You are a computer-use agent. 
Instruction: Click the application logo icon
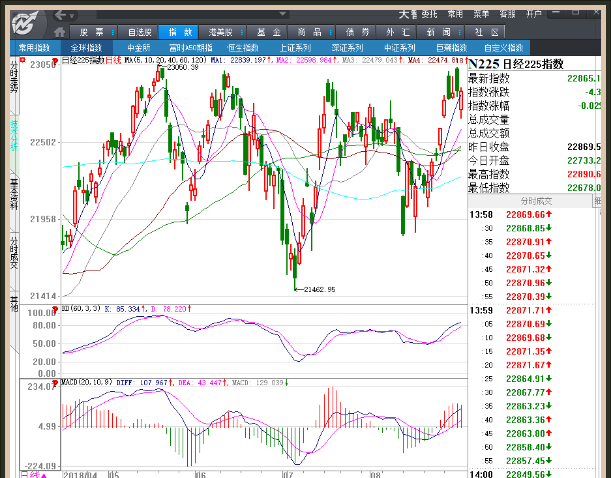25,23
